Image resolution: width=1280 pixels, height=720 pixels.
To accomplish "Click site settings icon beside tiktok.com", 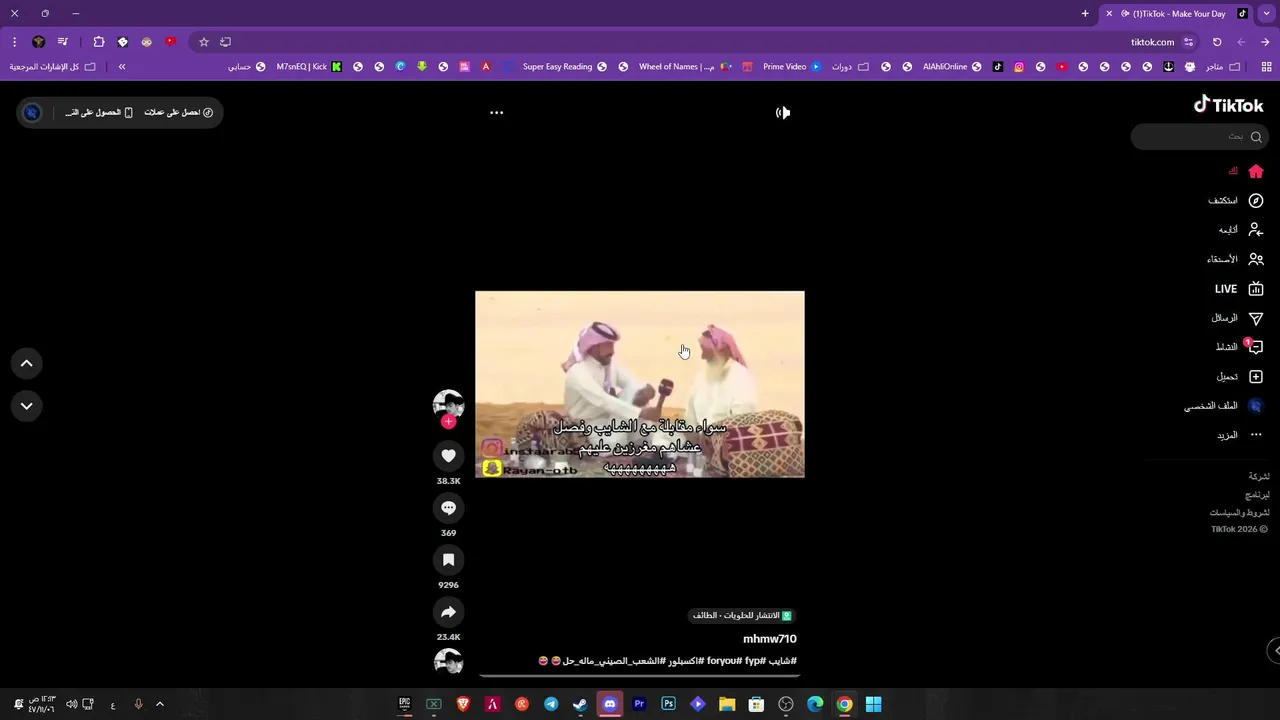I will click(x=1188, y=42).
